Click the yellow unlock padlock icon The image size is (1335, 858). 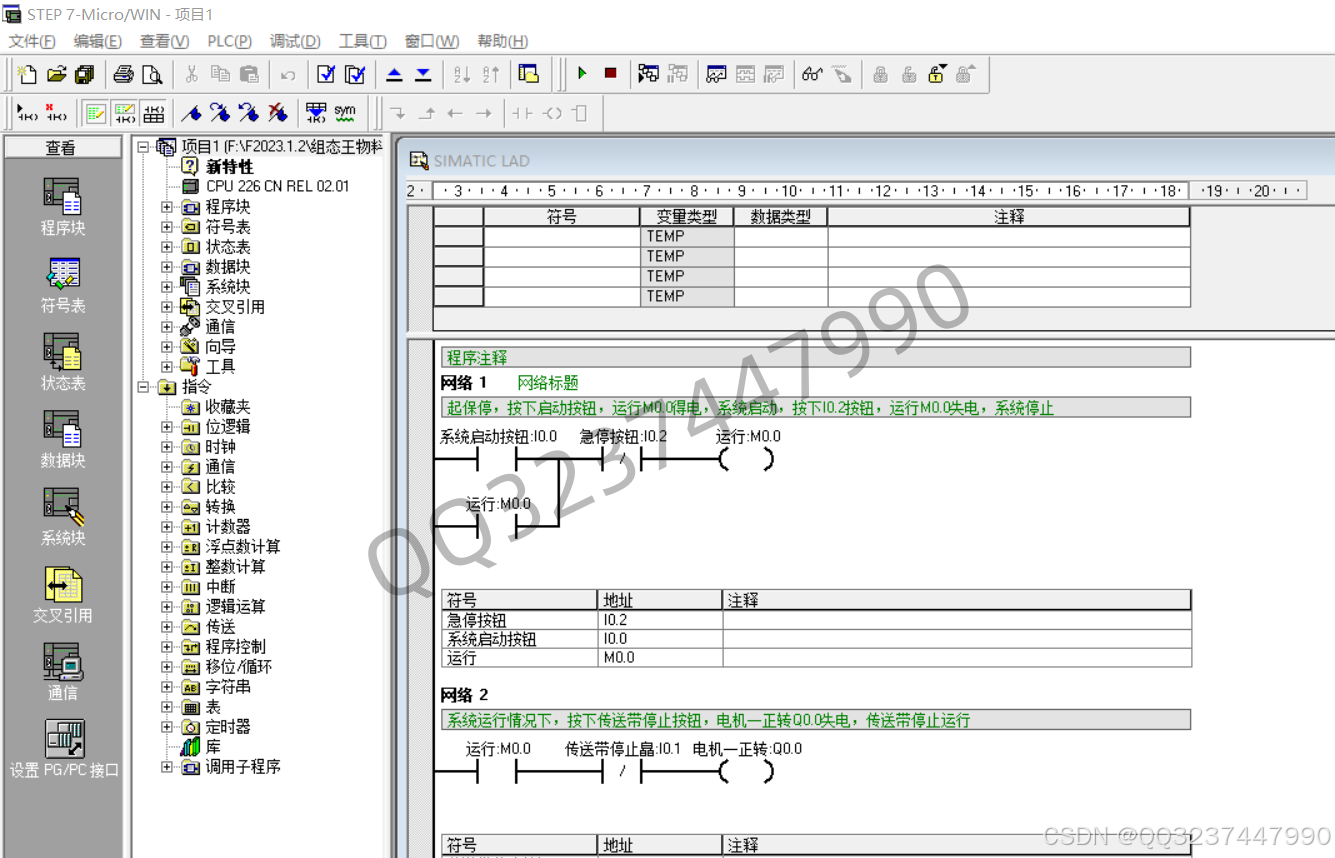(x=937, y=74)
